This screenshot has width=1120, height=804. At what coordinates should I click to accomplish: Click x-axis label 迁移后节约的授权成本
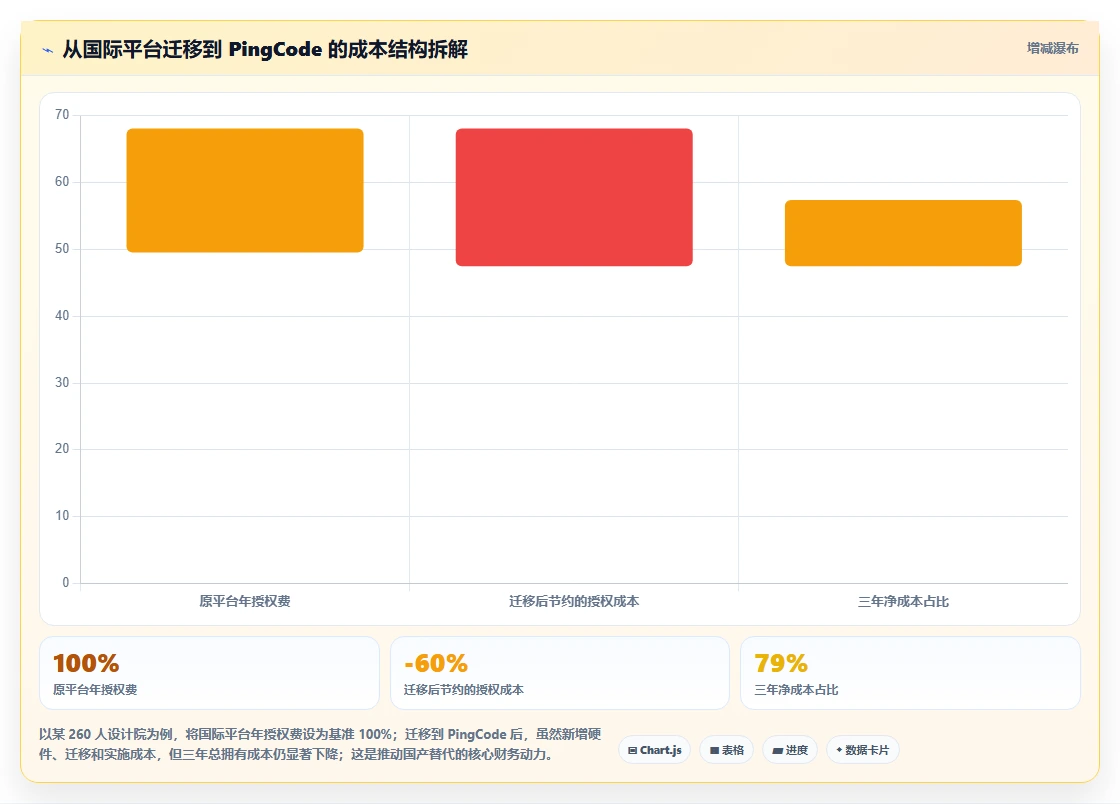tap(574, 601)
